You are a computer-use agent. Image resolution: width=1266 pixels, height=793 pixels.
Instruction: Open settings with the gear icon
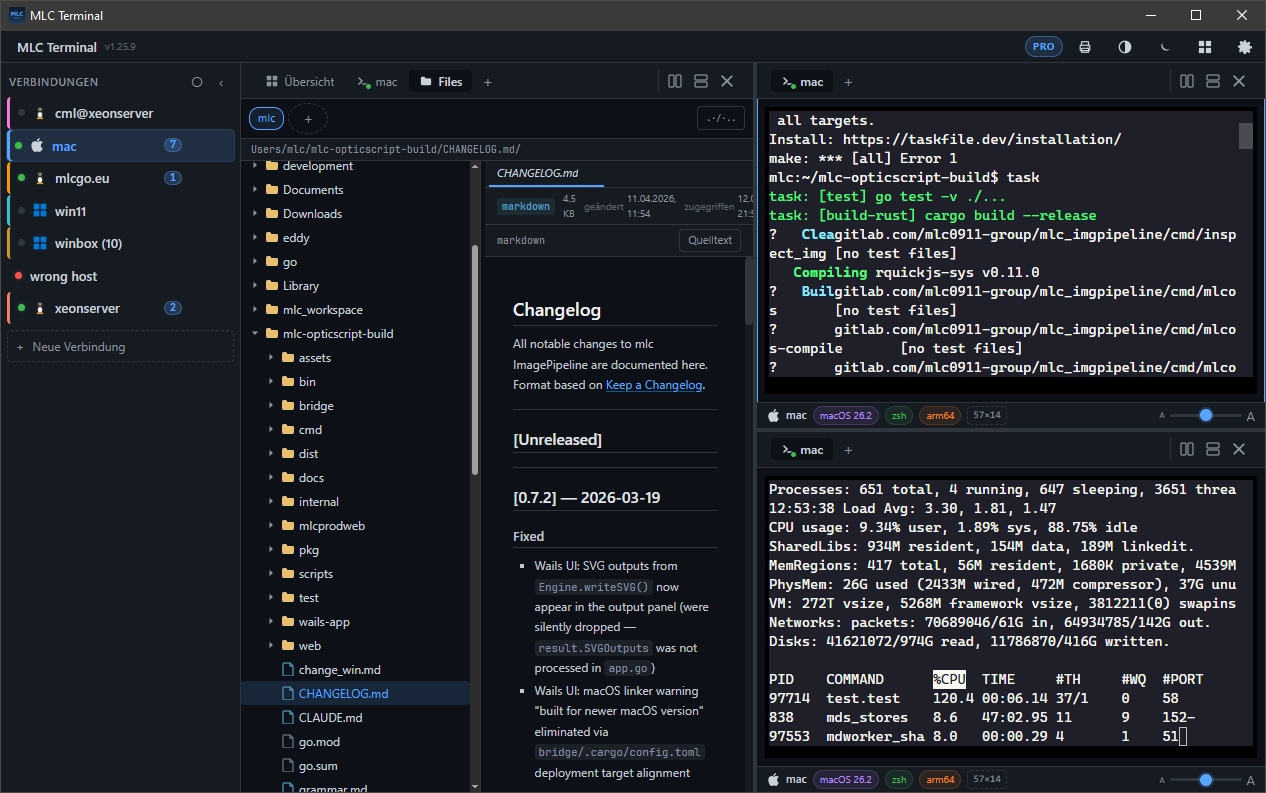point(1245,47)
